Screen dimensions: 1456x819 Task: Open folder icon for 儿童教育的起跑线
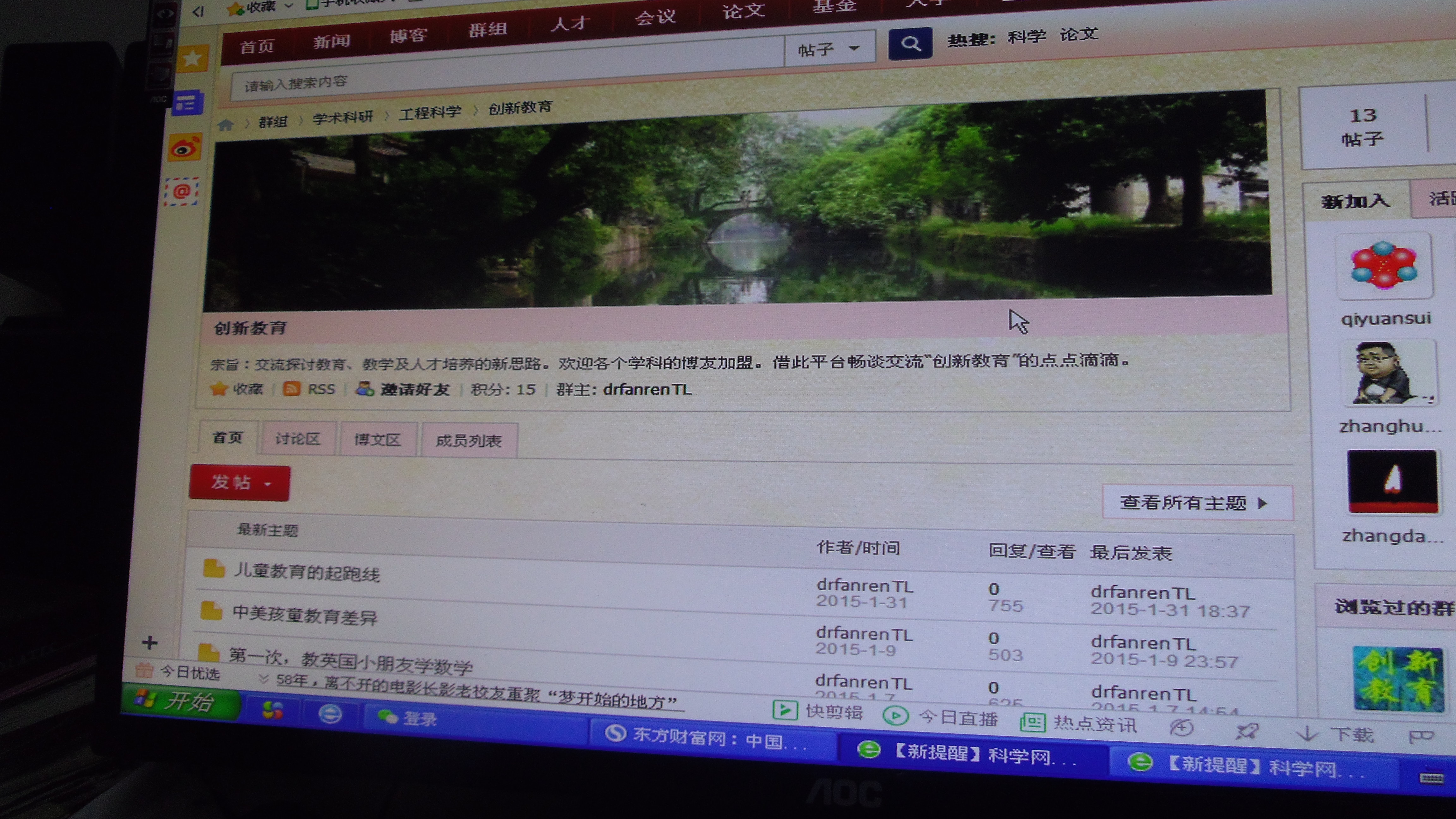tap(214, 569)
